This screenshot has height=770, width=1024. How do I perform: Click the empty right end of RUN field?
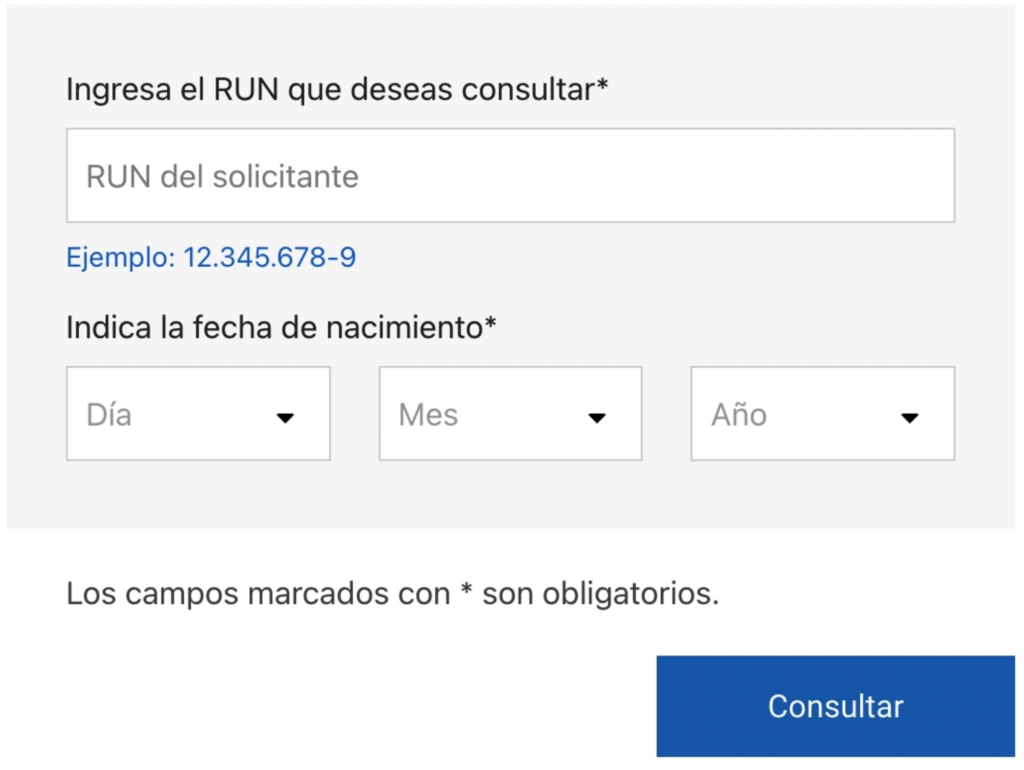[880, 176]
